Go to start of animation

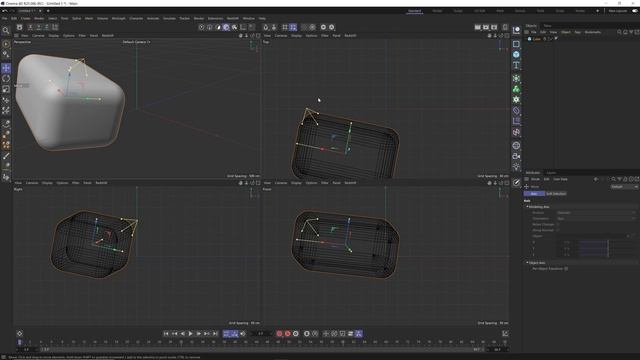(x=166, y=333)
